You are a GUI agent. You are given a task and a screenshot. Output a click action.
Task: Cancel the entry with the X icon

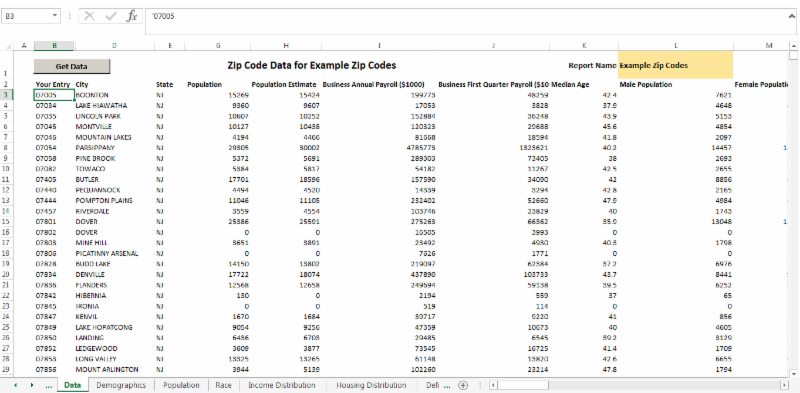[90, 16]
